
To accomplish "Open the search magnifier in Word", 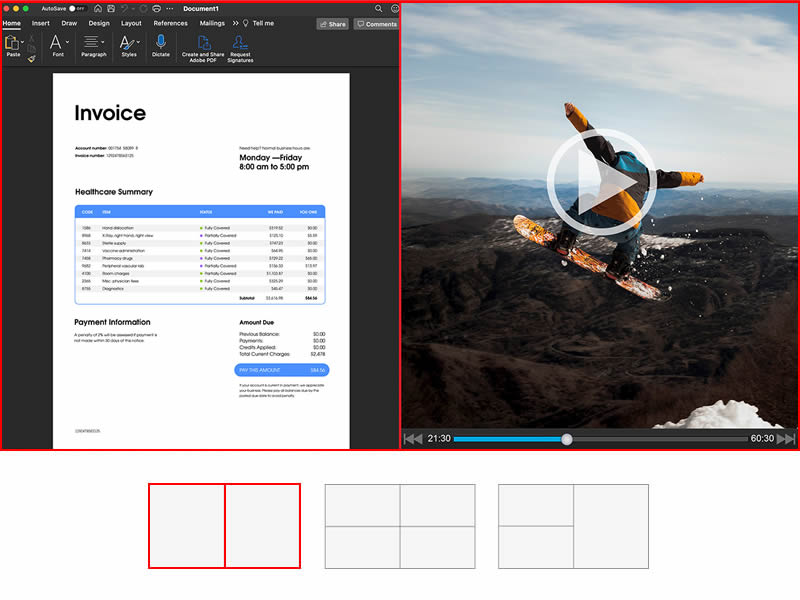I will pyautogui.click(x=378, y=8).
